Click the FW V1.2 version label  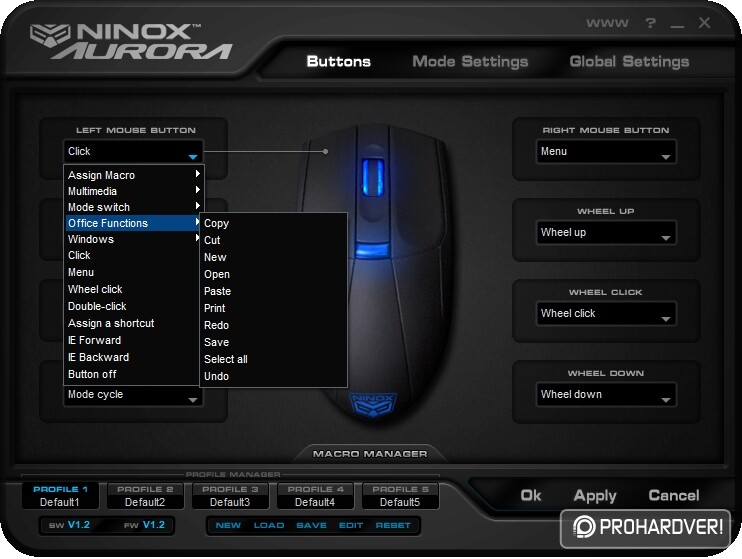(x=144, y=525)
